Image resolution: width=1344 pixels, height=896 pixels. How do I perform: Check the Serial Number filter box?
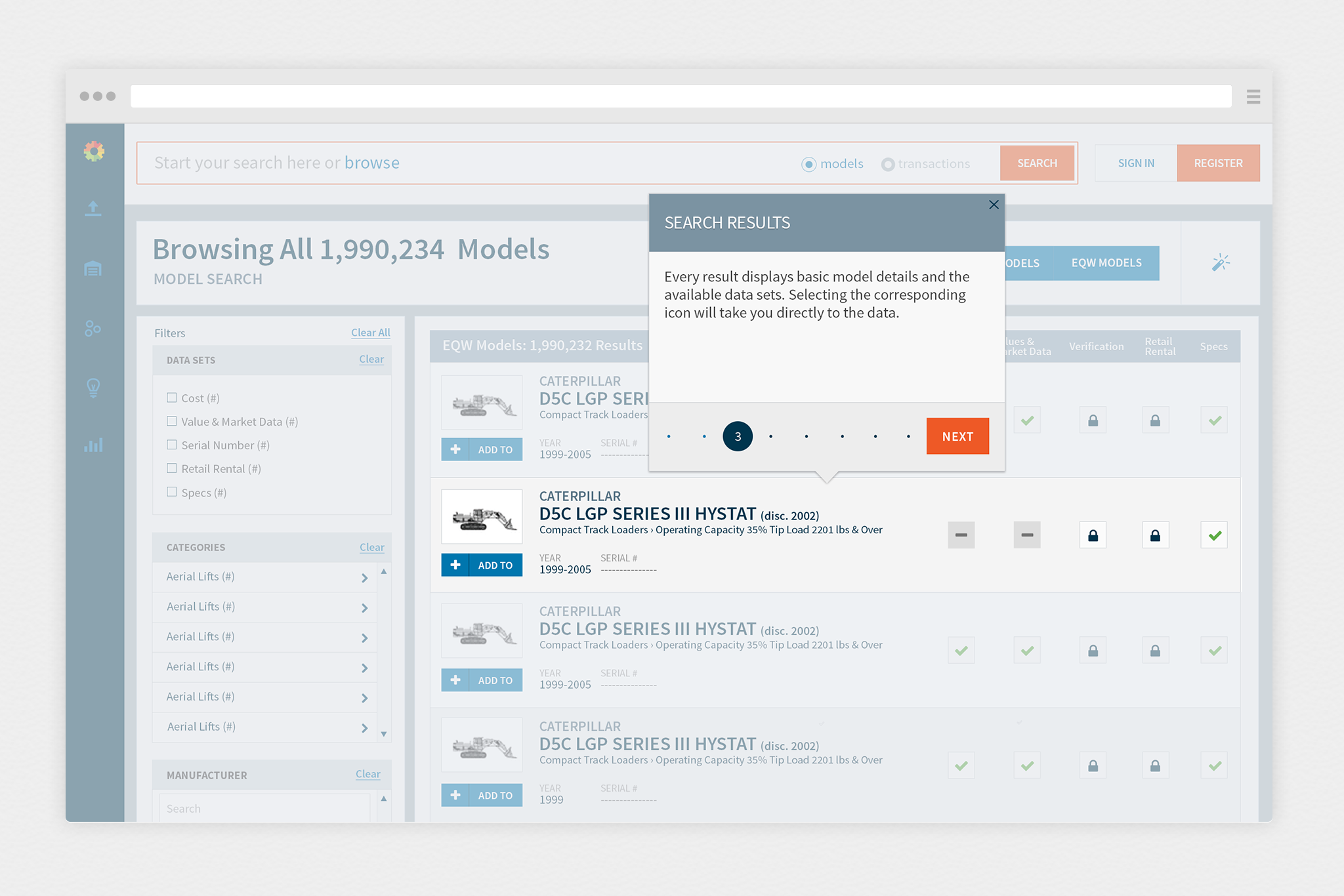pyautogui.click(x=172, y=445)
